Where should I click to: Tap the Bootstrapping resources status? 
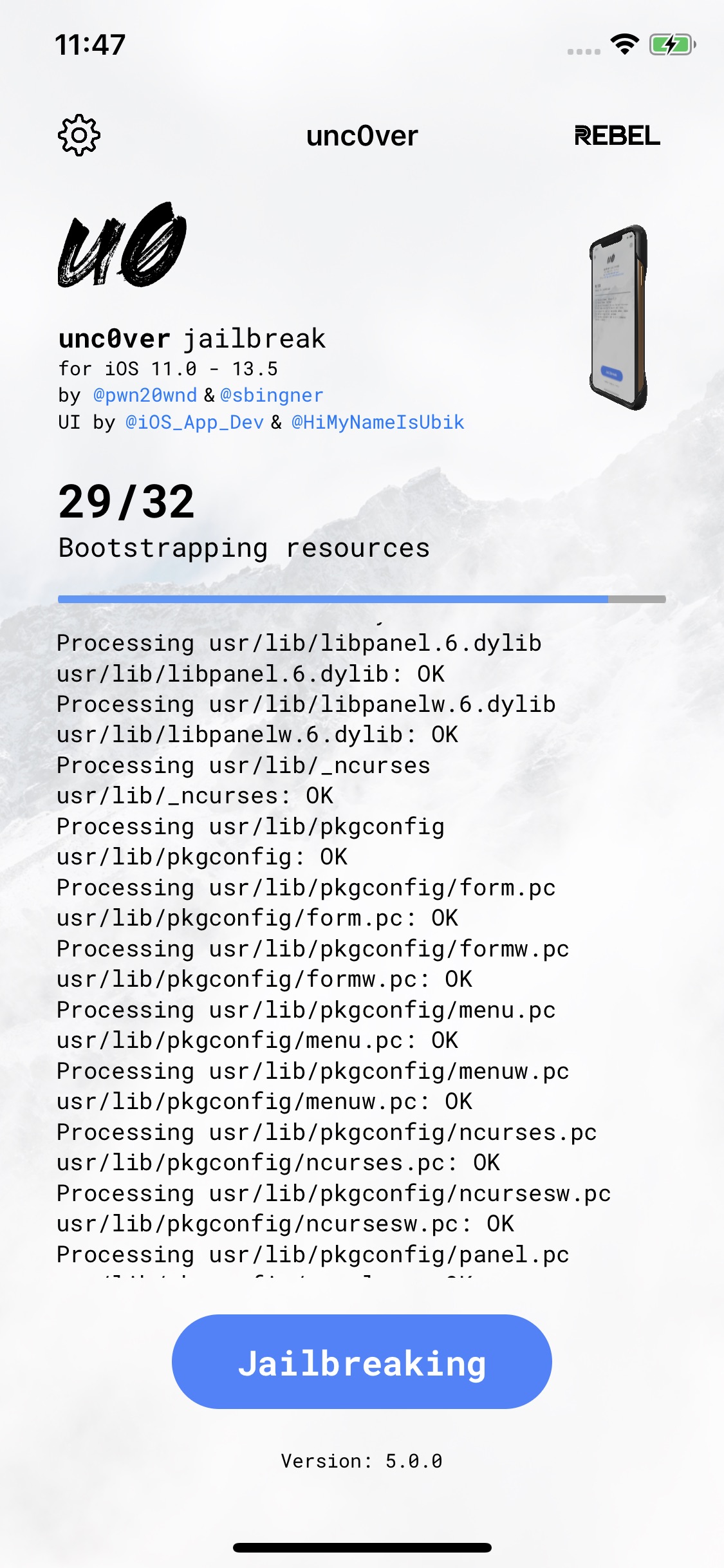tap(244, 548)
